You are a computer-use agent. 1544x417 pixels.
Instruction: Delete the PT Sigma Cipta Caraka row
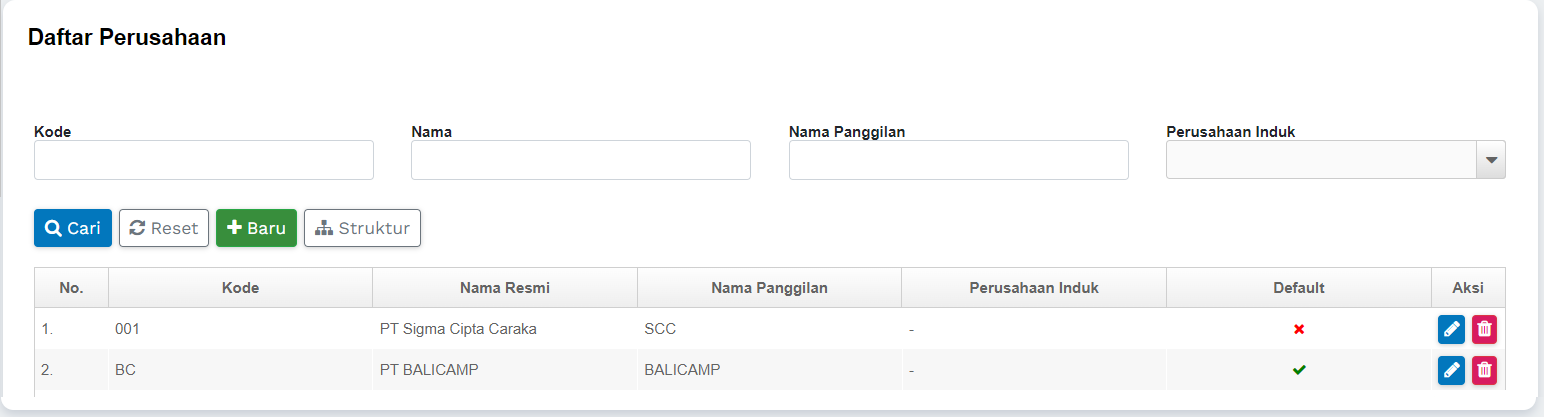click(x=1485, y=329)
